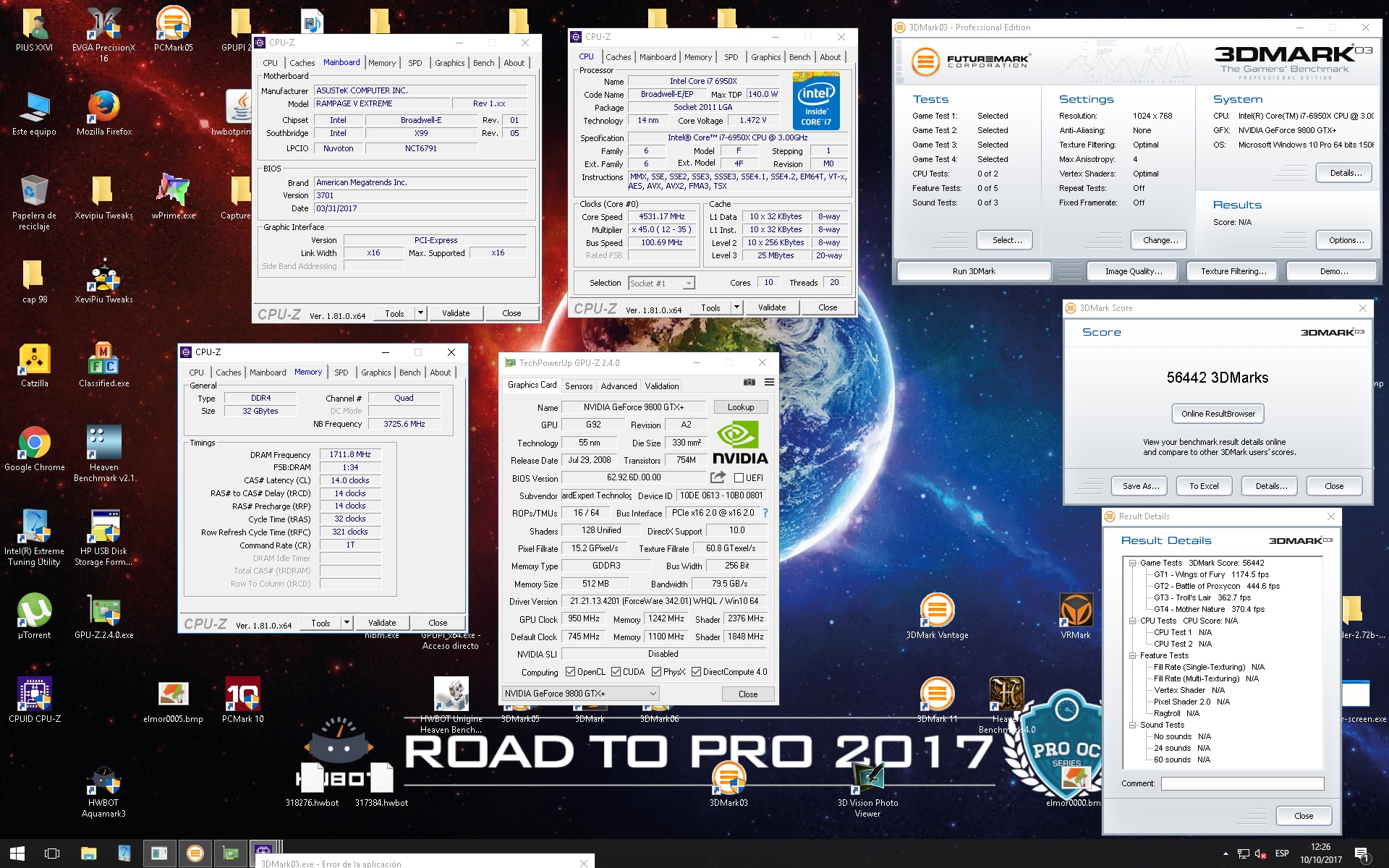
Task: Open the Papelera de reciclaje recycle bin
Action: [34, 203]
